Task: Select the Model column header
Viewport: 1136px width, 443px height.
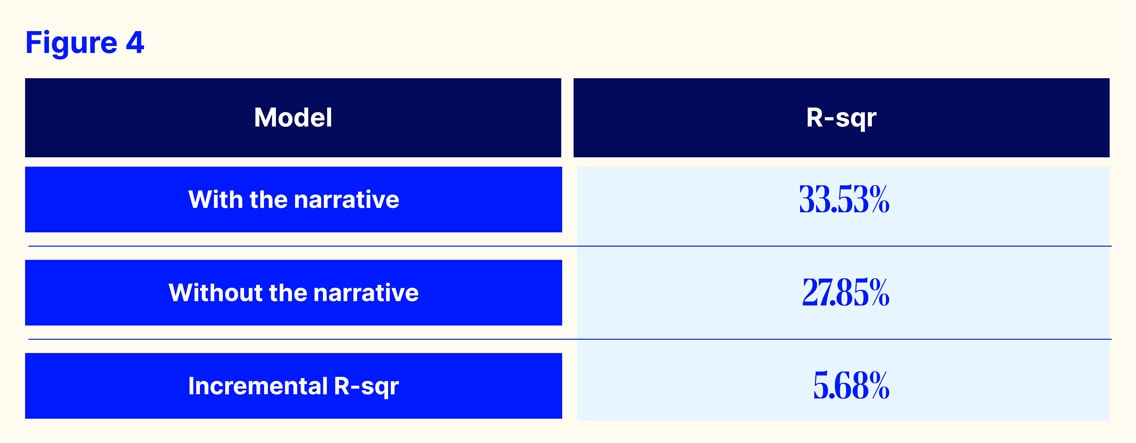Action: (x=293, y=118)
